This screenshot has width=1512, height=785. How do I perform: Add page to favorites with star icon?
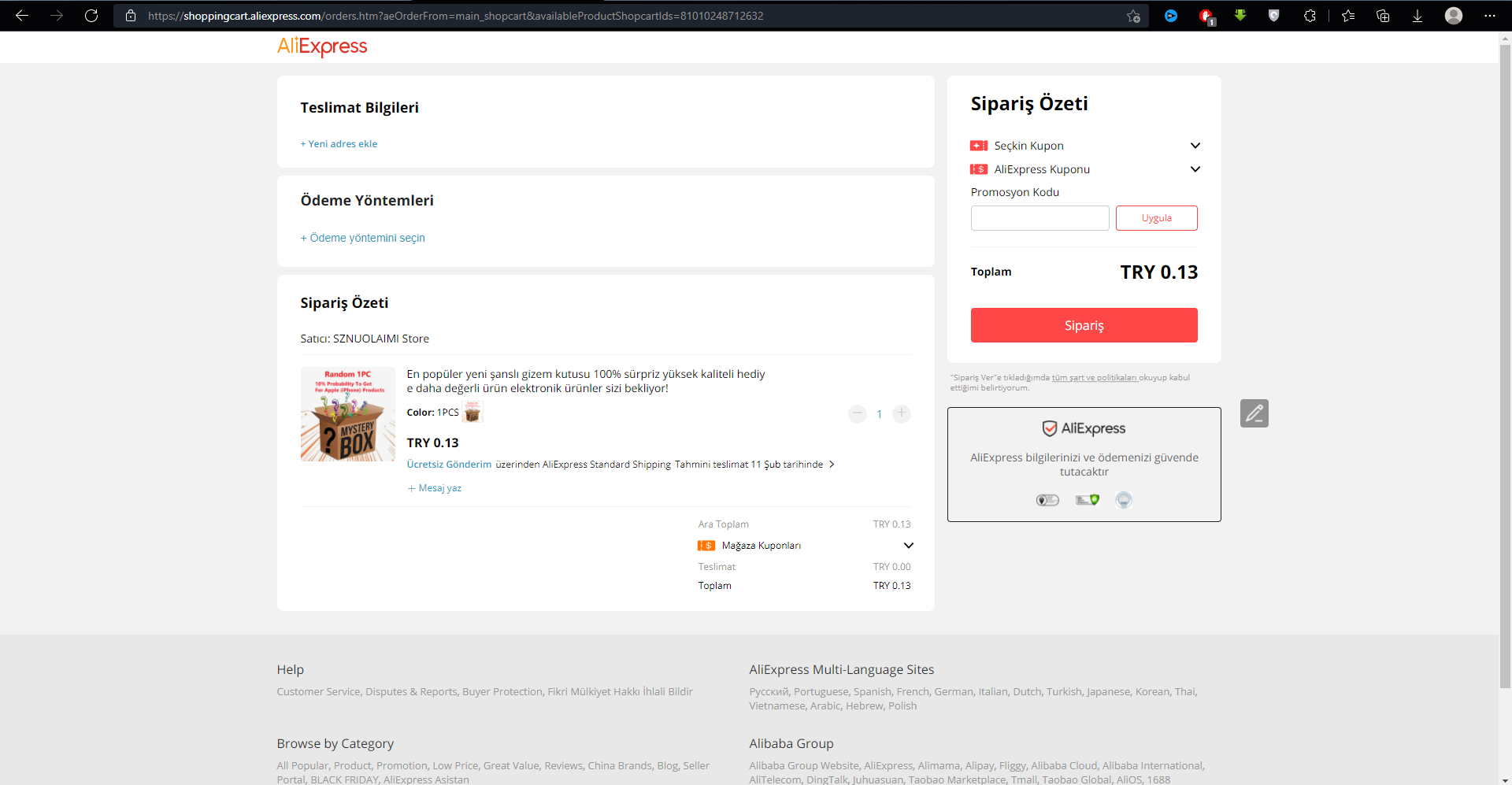pyautogui.click(x=1133, y=16)
